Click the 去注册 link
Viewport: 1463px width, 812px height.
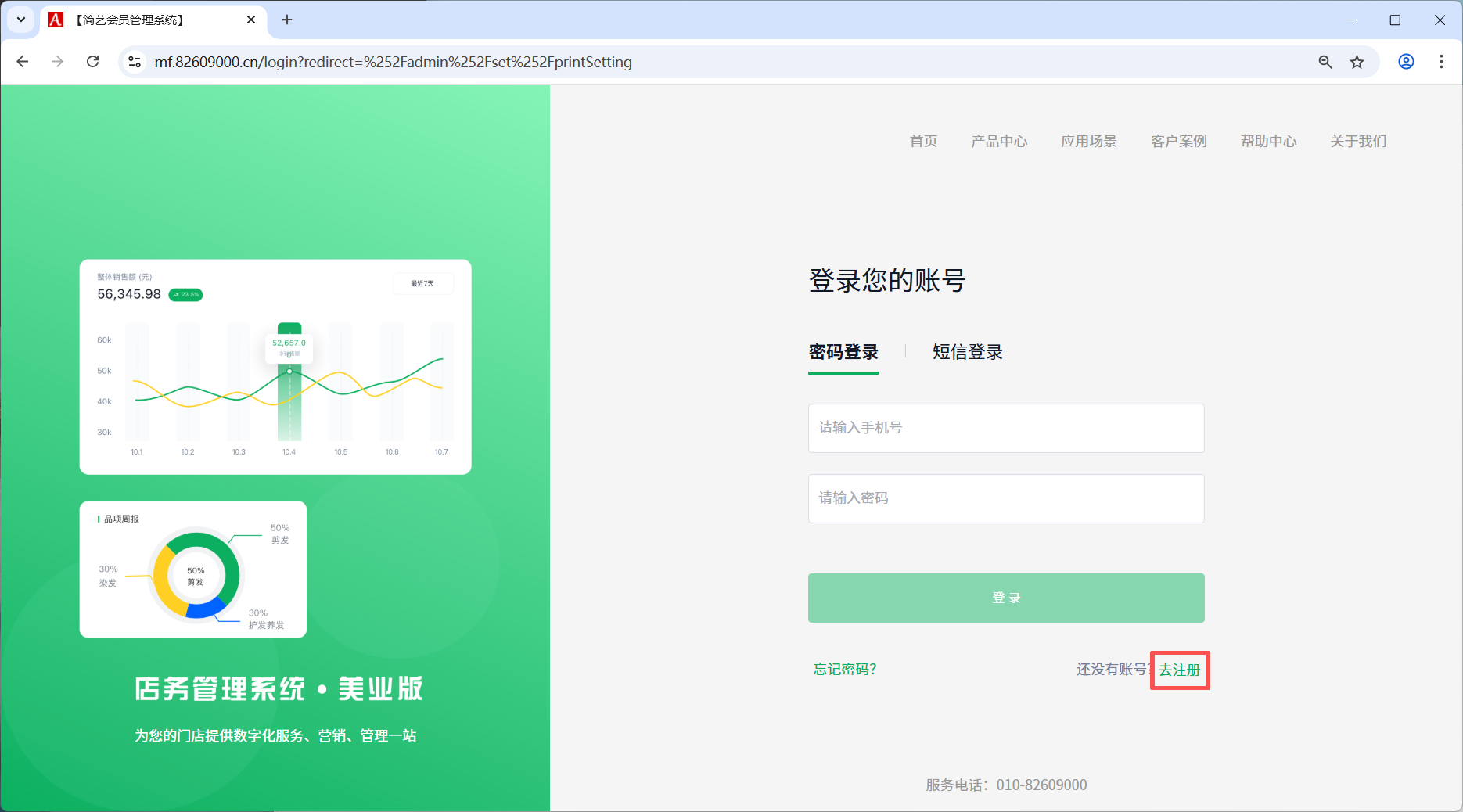(1179, 670)
